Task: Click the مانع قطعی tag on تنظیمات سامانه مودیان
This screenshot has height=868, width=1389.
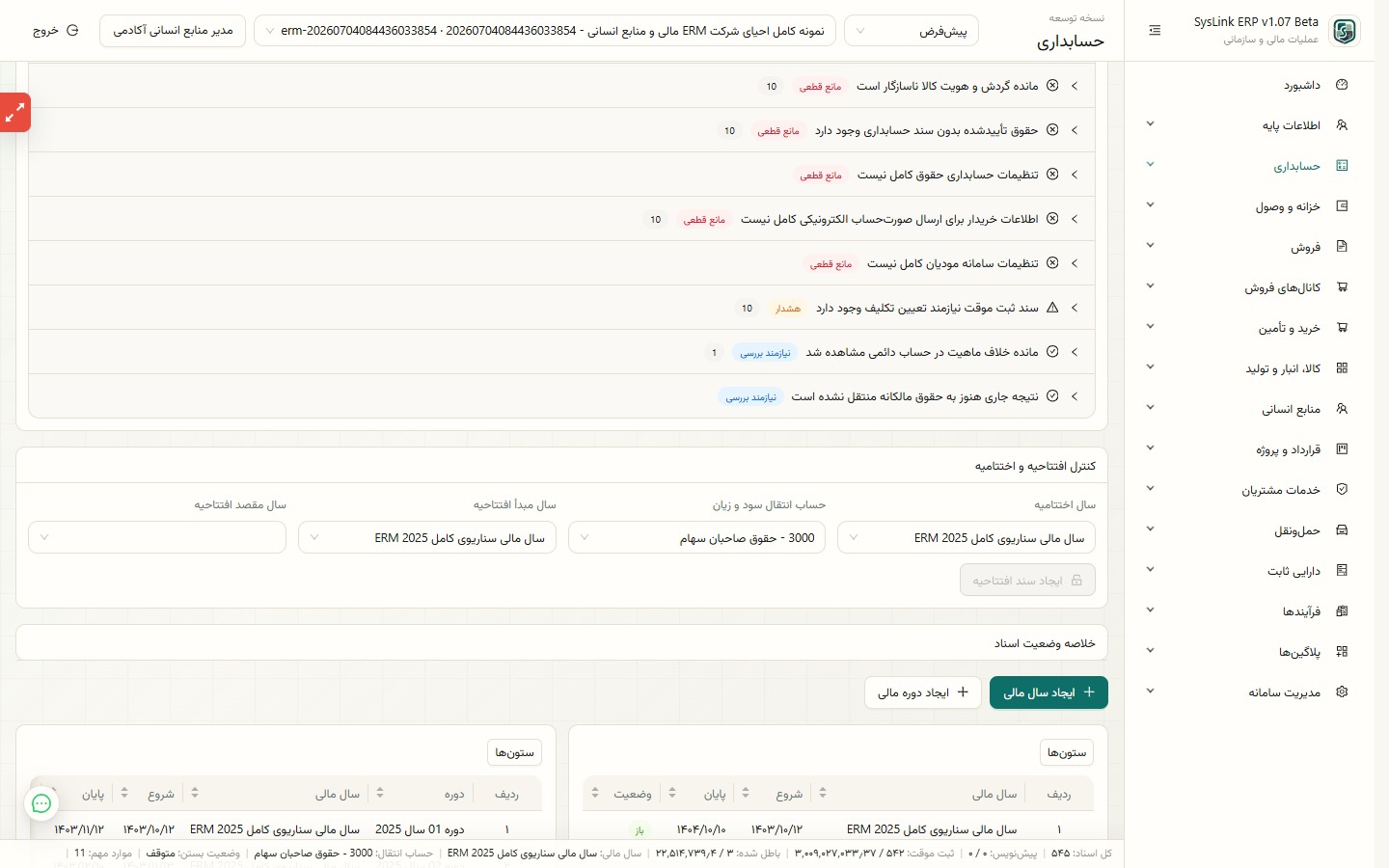Action: point(831,263)
